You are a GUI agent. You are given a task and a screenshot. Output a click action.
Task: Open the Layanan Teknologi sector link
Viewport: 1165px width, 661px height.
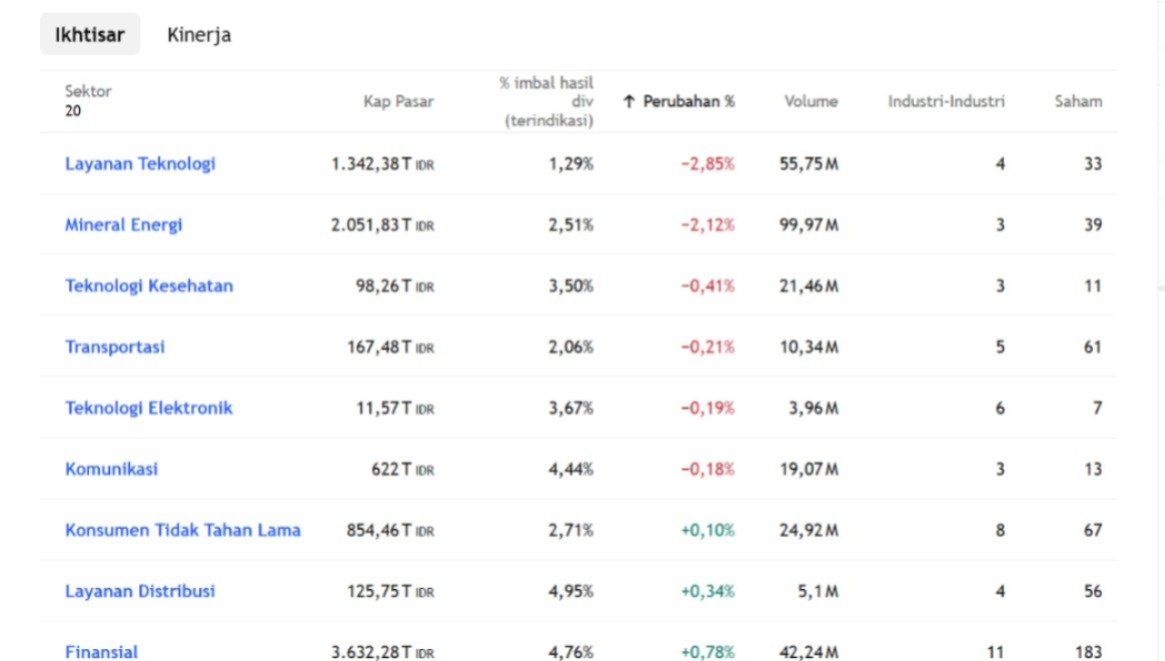tap(140, 164)
